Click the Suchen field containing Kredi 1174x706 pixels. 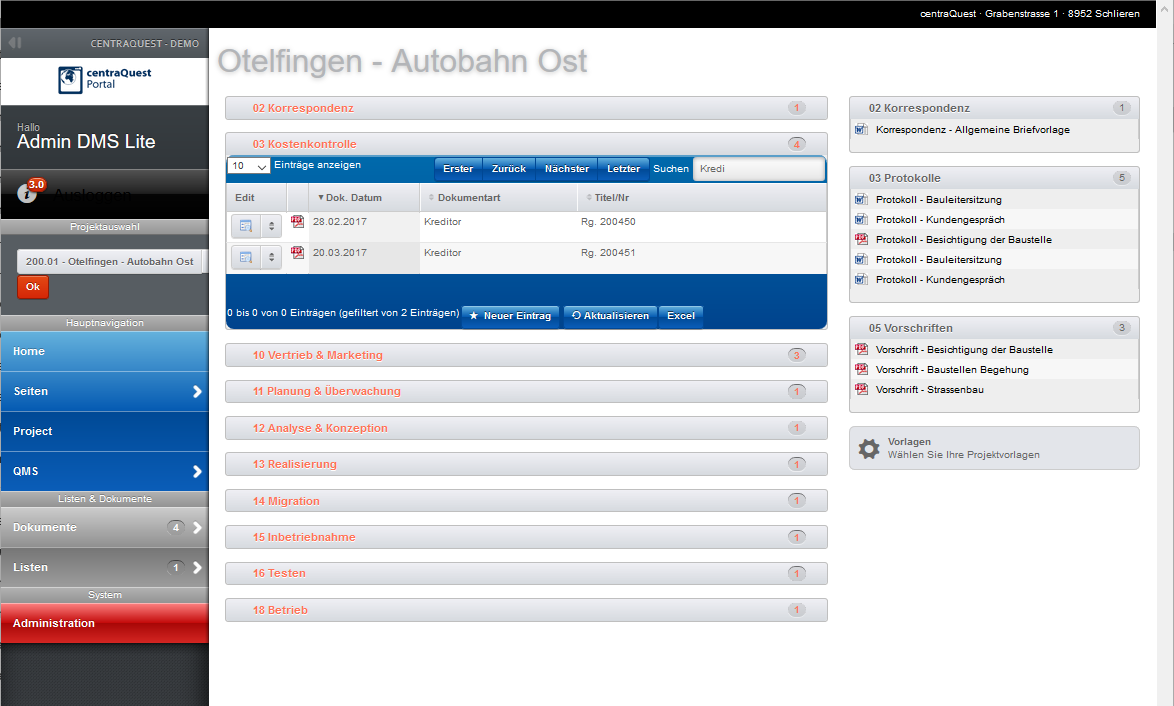pyautogui.click(x=758, y=169)
